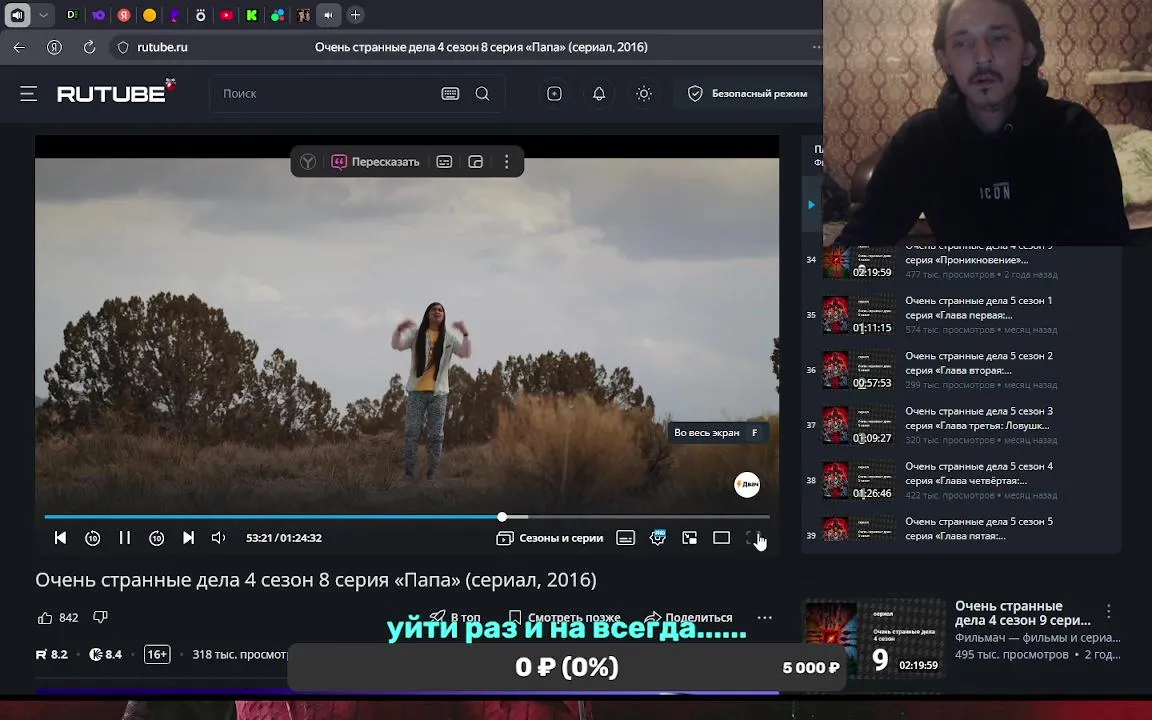The image size is (1152, 720).
Task: Pause the video
Action: click(125, 538)
